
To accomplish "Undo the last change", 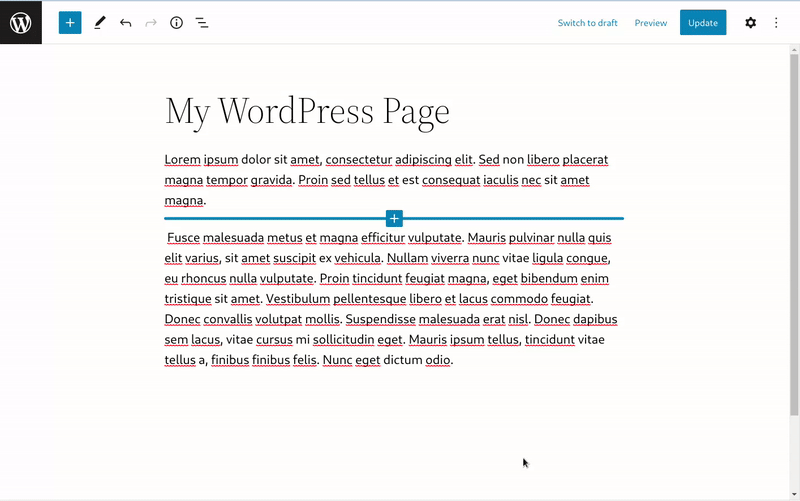I will pyautogui.click(x=125, y=22).
